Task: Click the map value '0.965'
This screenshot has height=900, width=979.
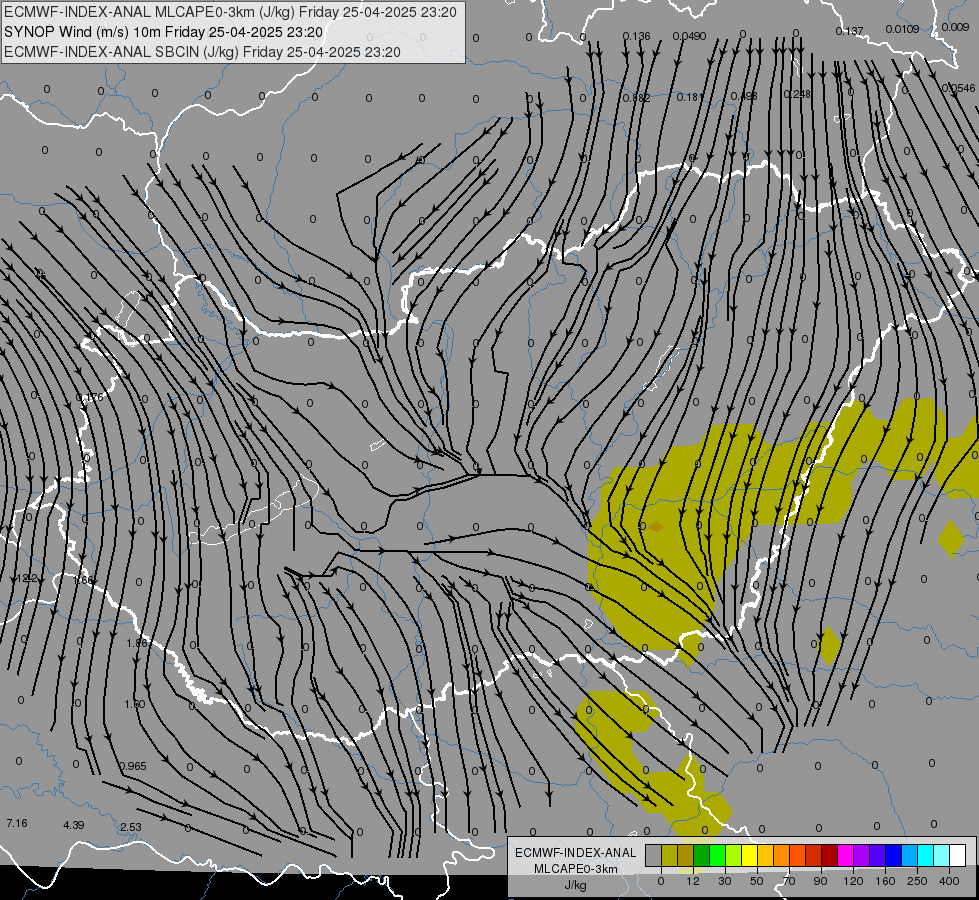Action: coord(132,766)
